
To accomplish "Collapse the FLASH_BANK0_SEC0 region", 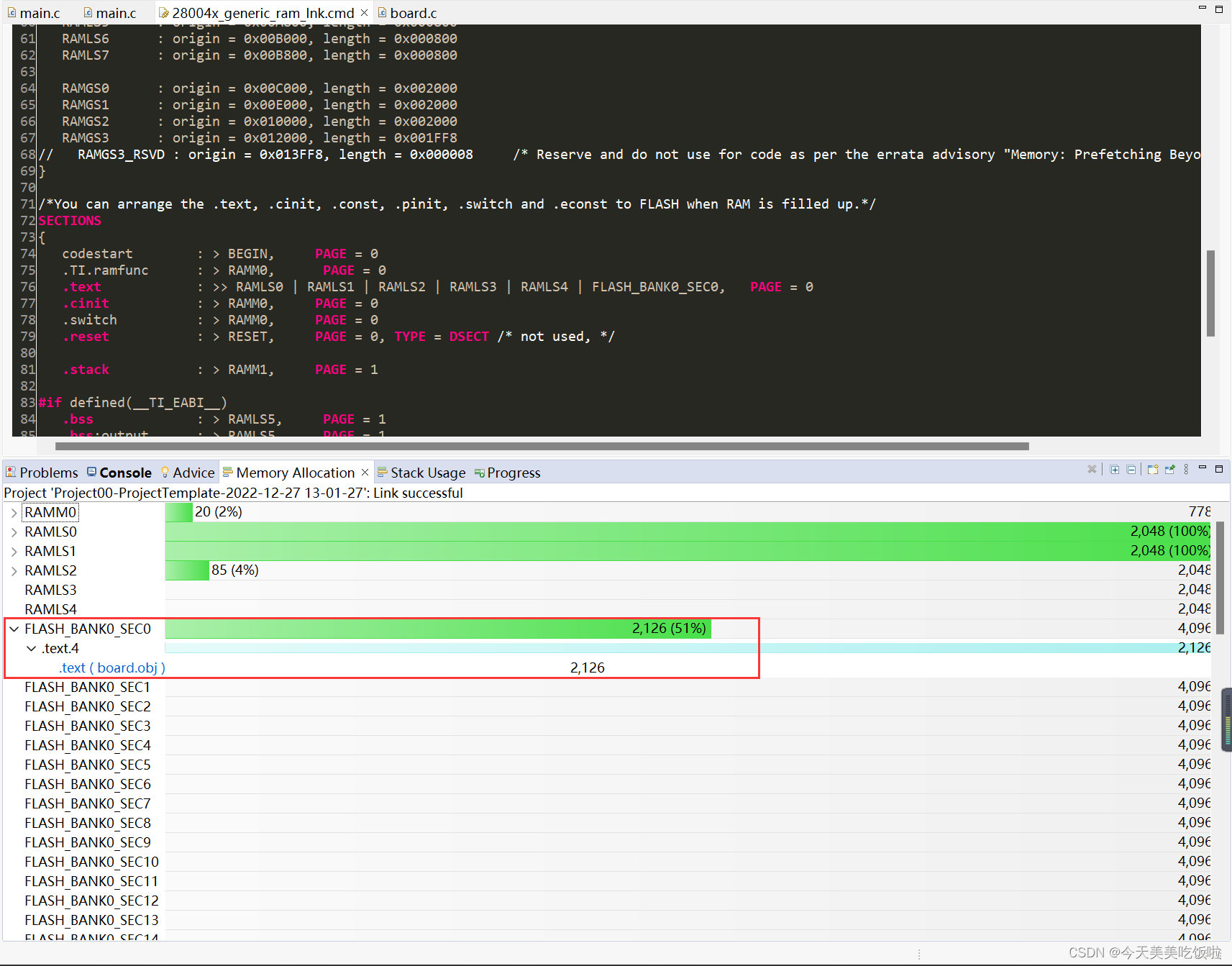I will pyautogui.click(x=14, y=628).
